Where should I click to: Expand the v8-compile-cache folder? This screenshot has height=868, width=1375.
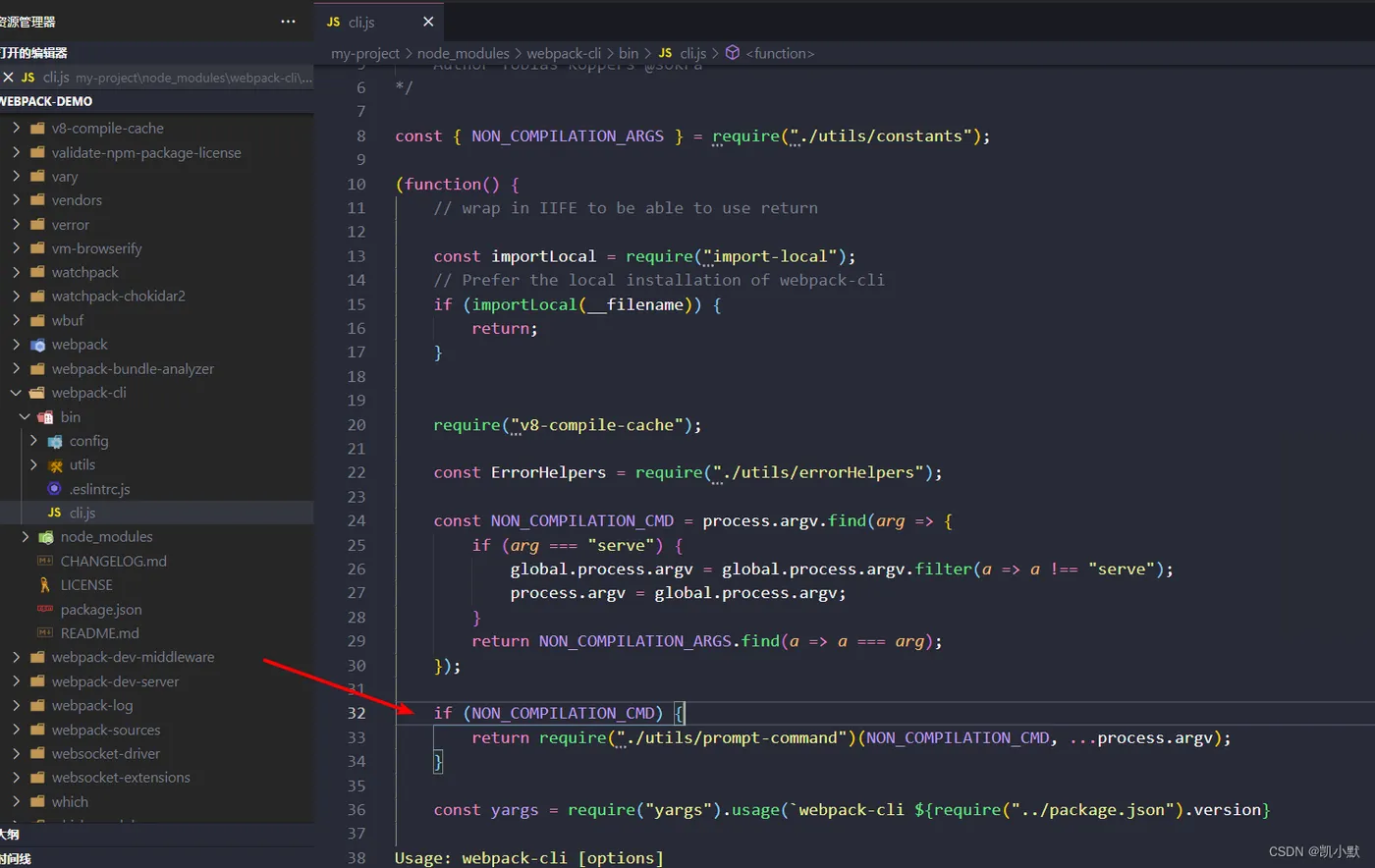pos(17,128)
